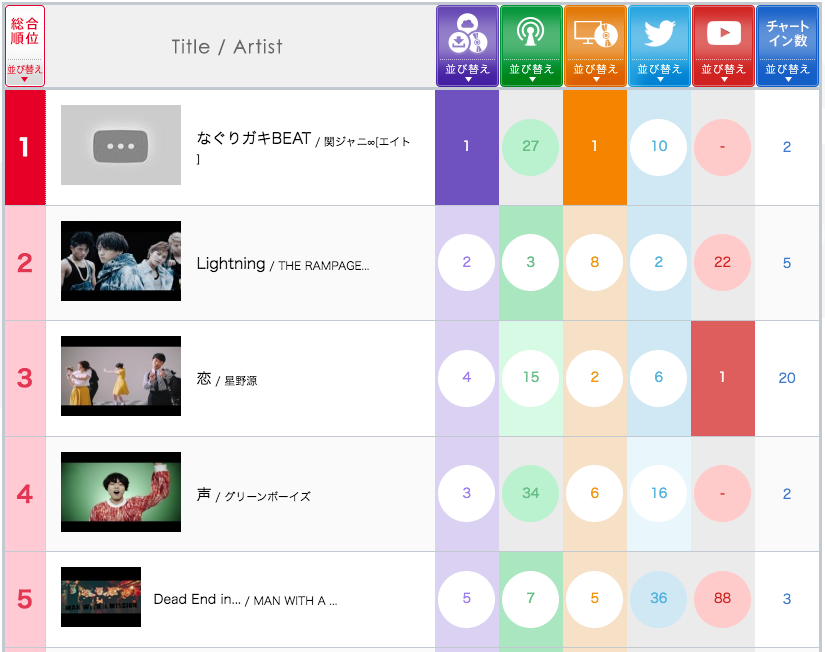Click the chart-in count 20 for 恋

pyautogui.click(x=787, y=377)
